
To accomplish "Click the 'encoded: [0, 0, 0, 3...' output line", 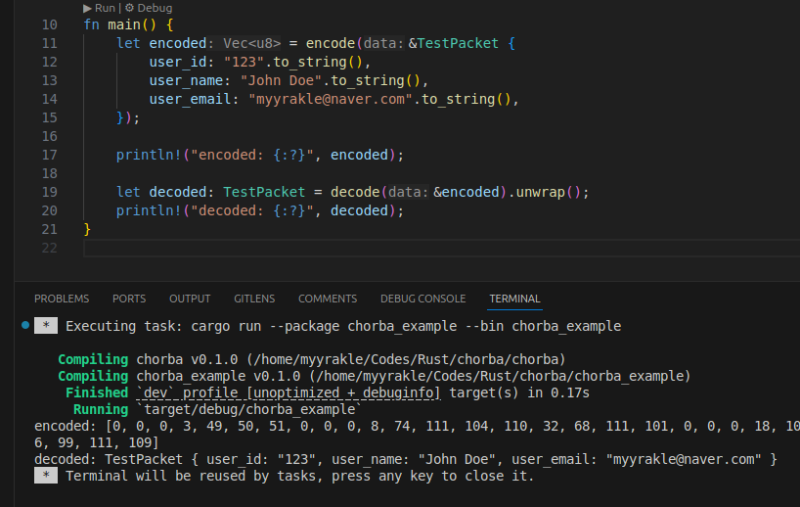I will 417,426.
